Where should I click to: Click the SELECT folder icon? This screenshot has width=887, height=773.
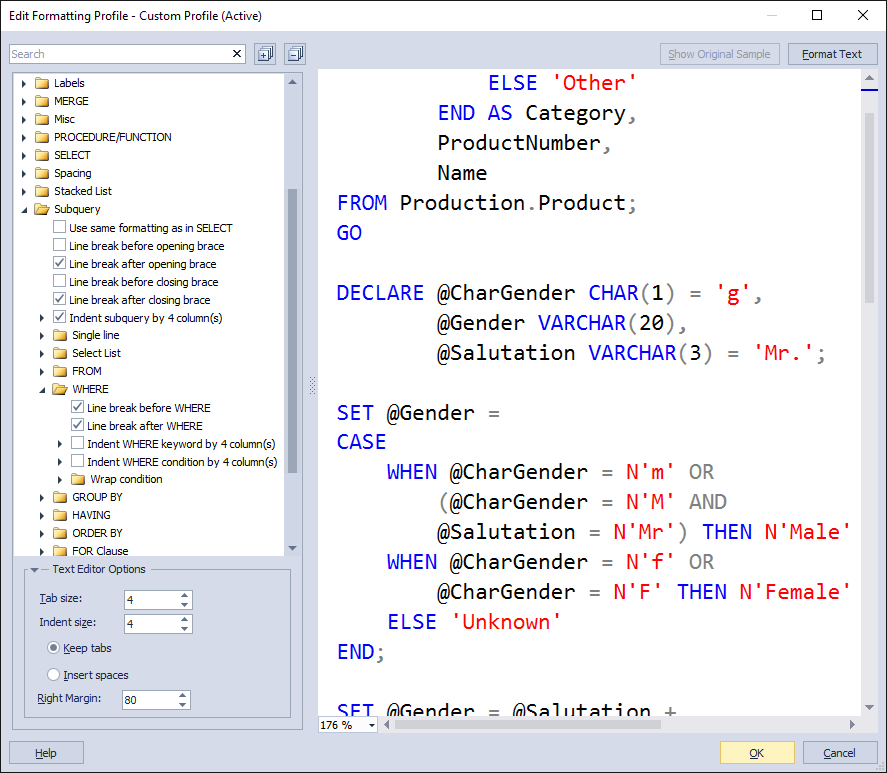(x=42, y=155)
